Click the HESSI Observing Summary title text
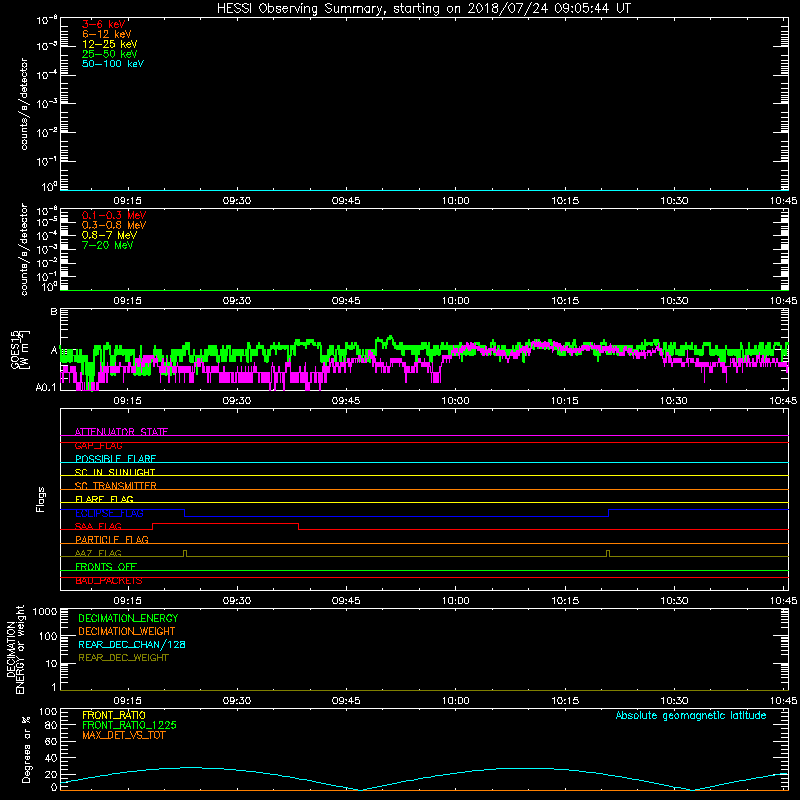Screen dimensions: 800x800 [x=424, y=9]
